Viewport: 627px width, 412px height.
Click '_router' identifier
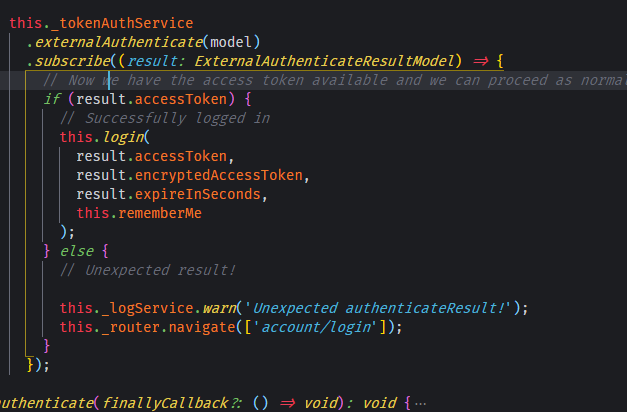[131, 327]
